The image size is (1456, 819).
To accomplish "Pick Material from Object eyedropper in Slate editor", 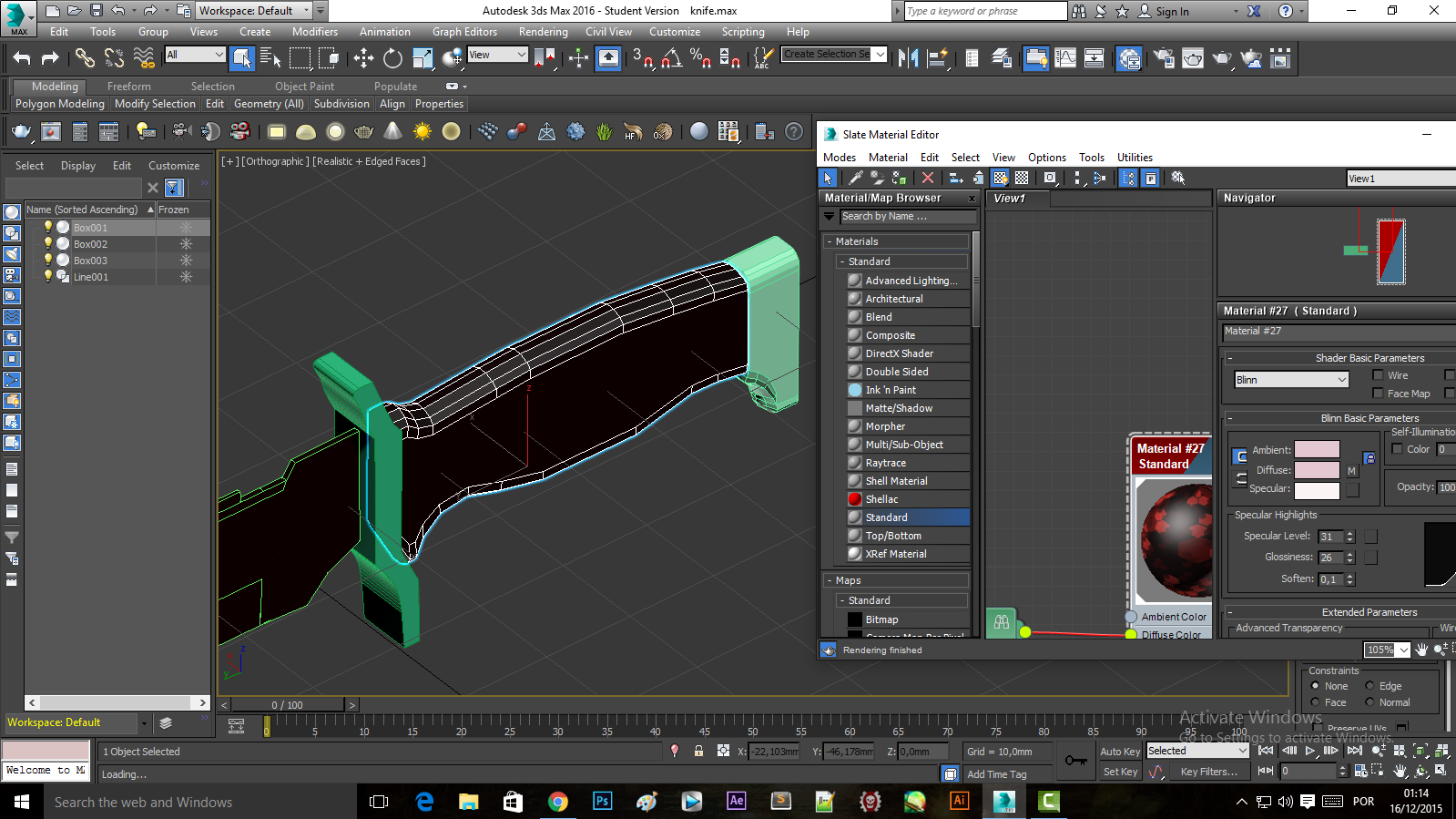I will (x=856, y=178).
